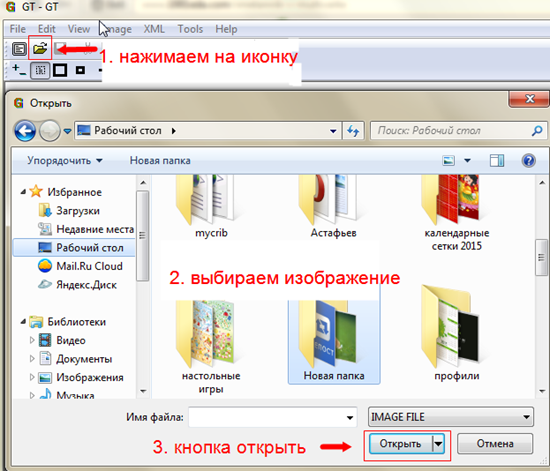Select Рабочий стол in the navigation pane
Image resolution: width=550 pixels, height=471 pixels.
pos(90,248)
